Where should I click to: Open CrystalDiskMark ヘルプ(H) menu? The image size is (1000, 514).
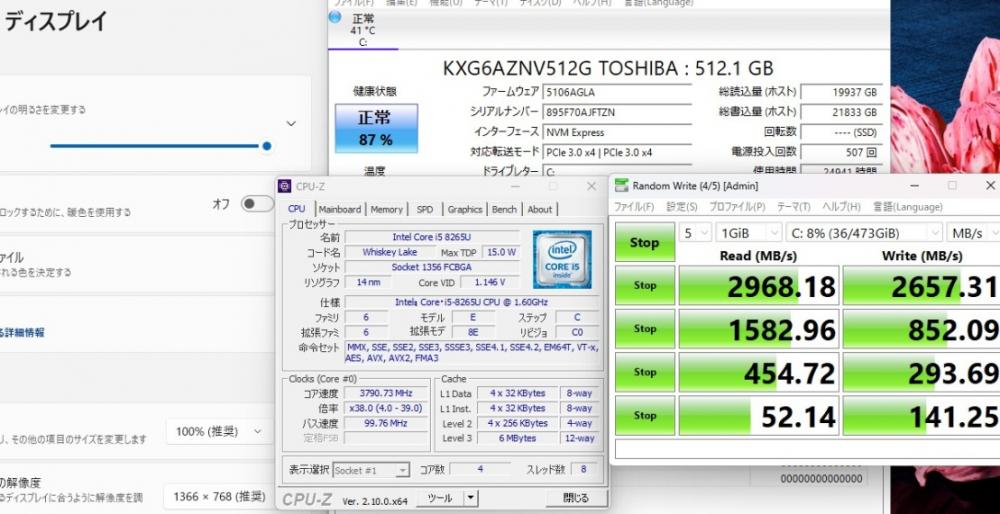841,207
